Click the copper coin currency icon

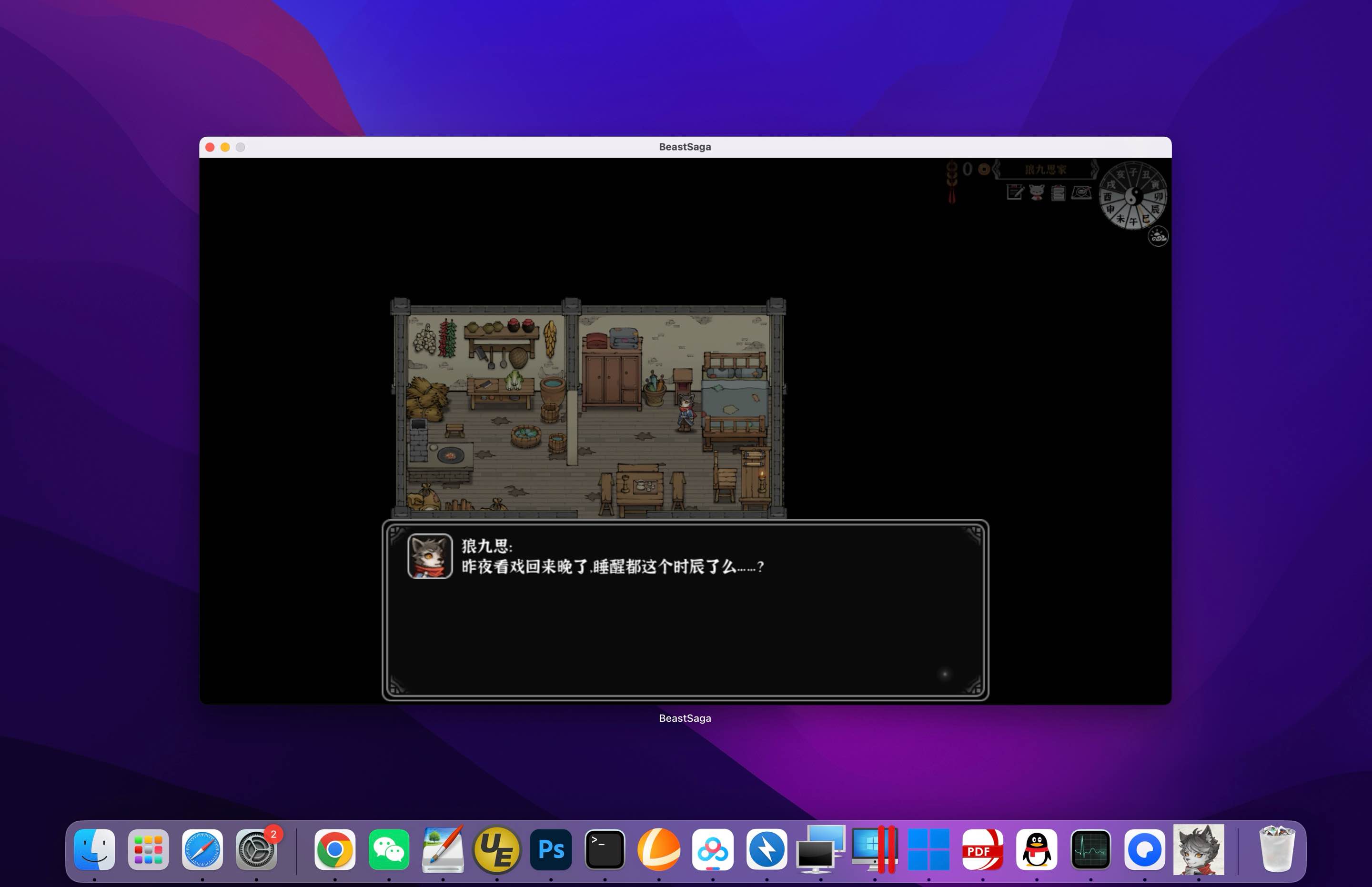tap(984, 169)
